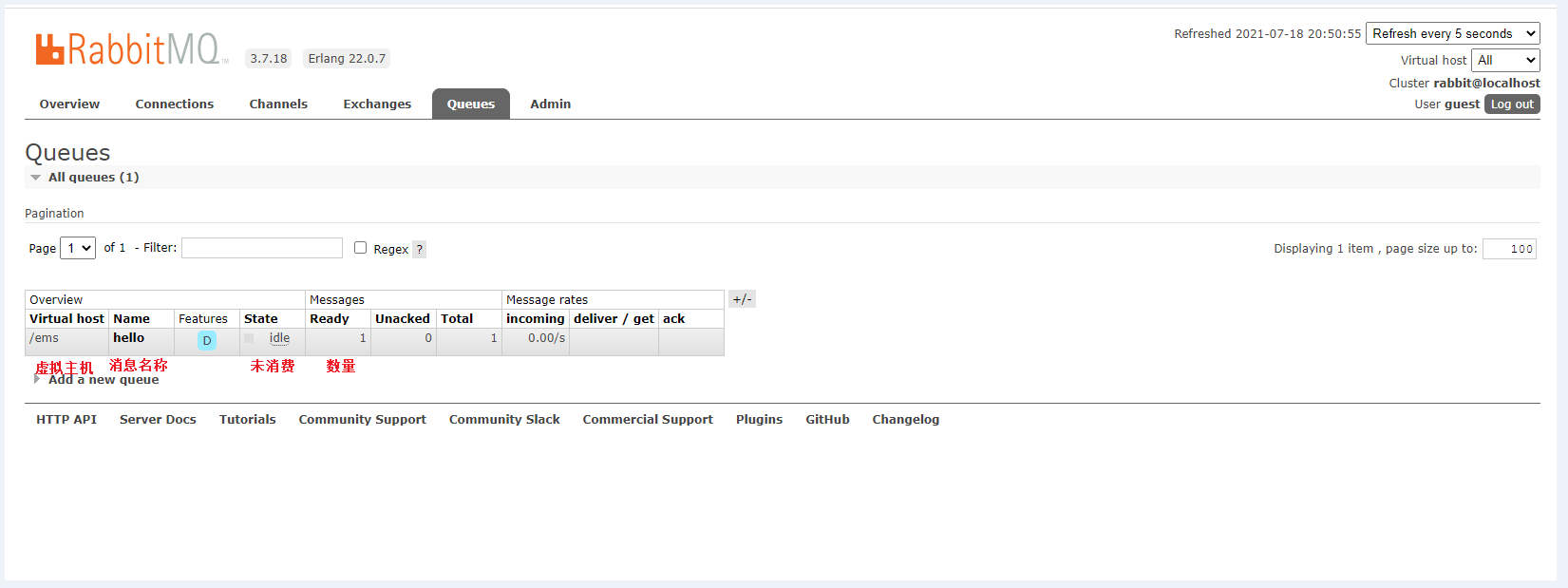Switch to the Admin tab
The height and width of the screenshot is (588, 1568).
pyautogui.click(x=551, y=104)
